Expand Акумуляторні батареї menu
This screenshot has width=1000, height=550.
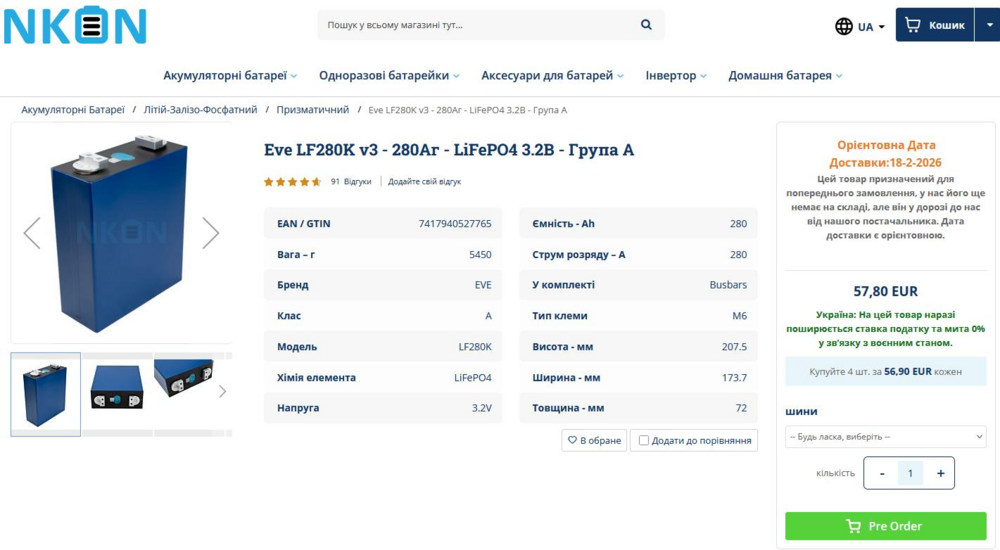[x=230, y=75]
